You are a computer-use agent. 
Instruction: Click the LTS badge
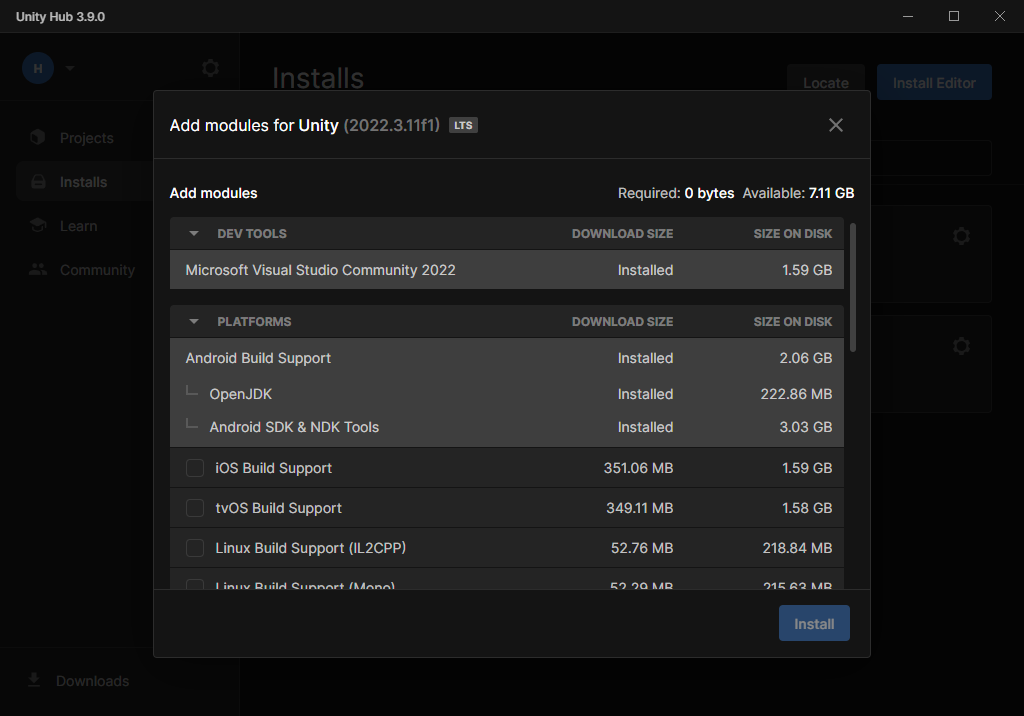tap(463, 125)
